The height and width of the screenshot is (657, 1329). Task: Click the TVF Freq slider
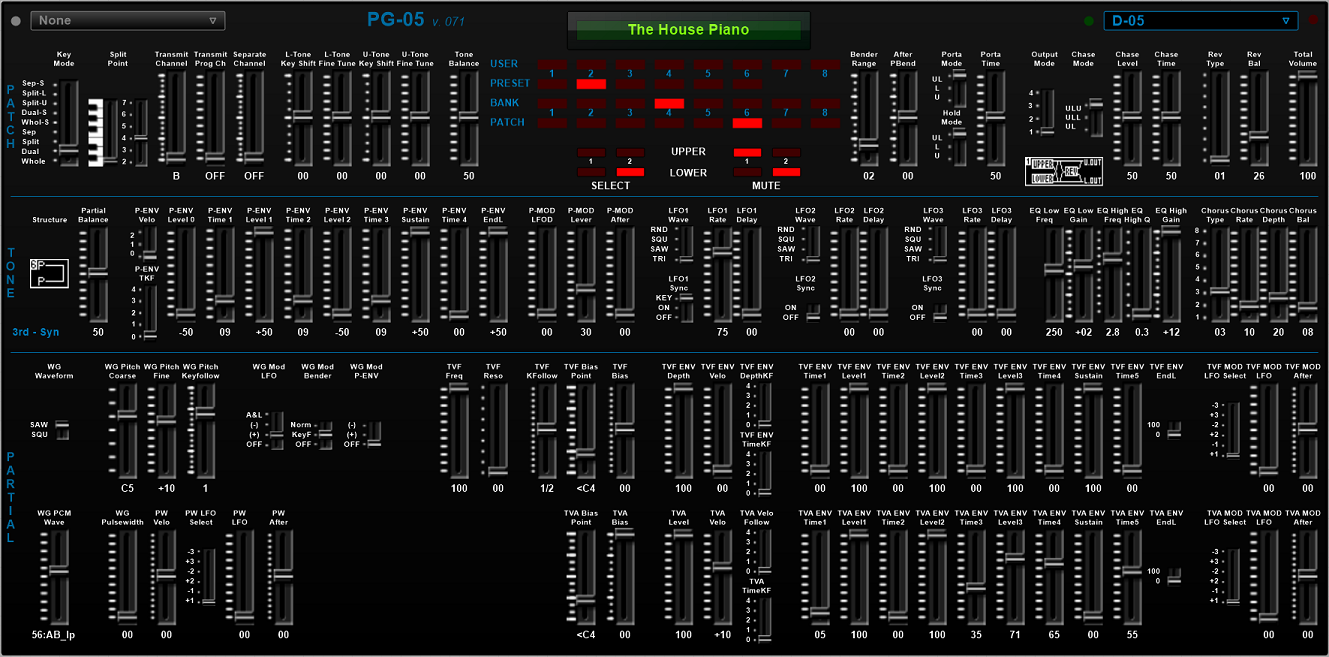pos(458,430)
